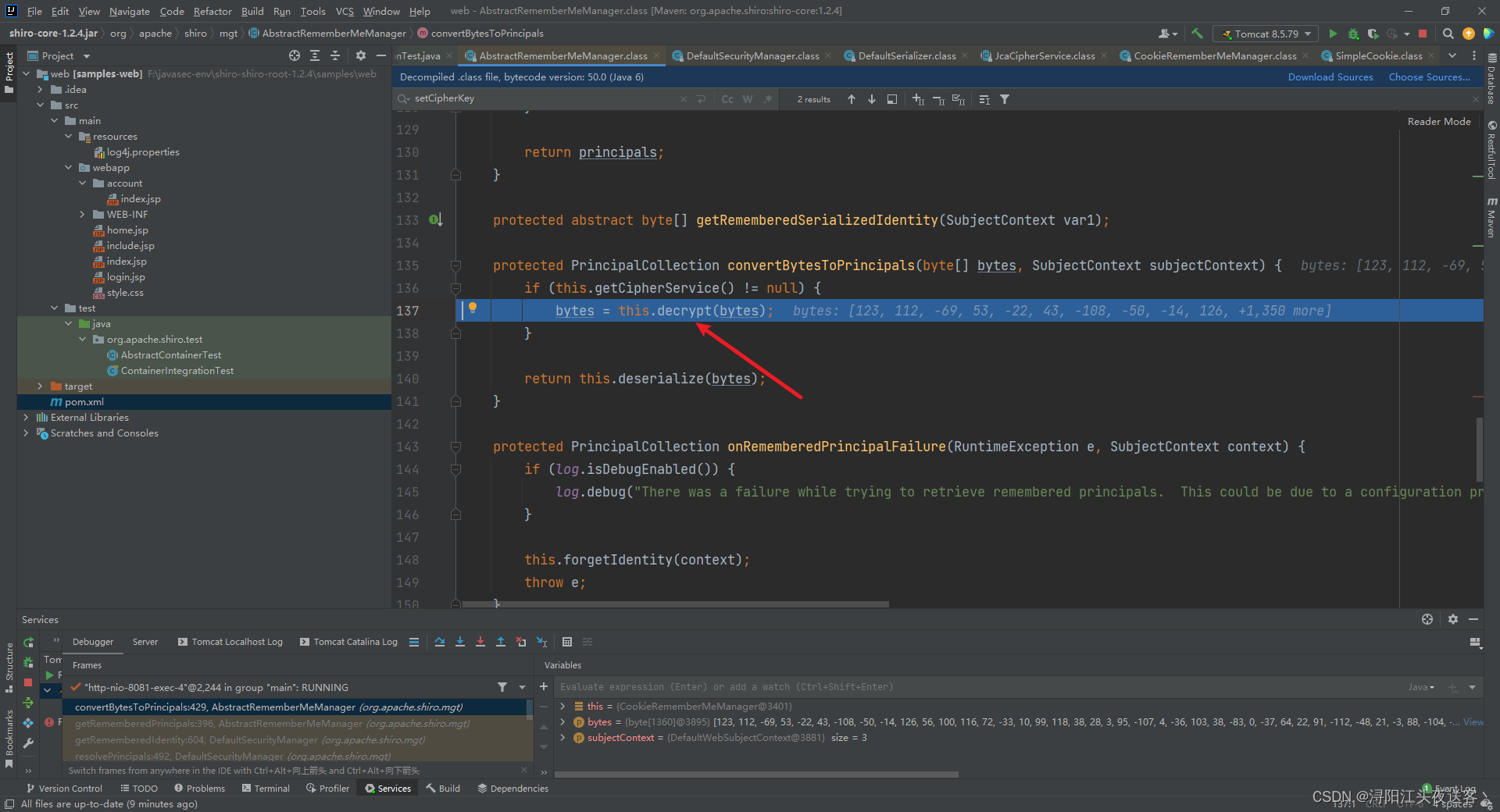The width and height of the screenshot is (1500, 812).
Task: Collapse all nodes in Project panel
Action: coord(335,55)
